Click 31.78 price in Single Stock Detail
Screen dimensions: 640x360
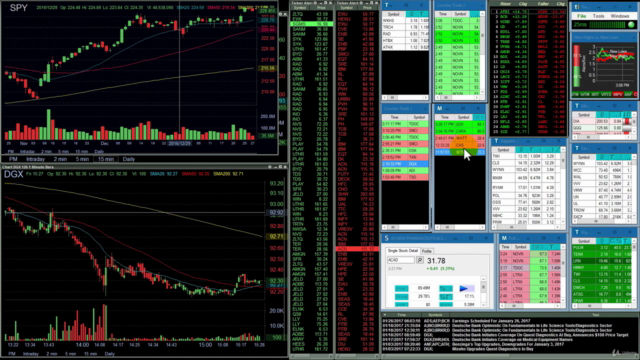coord(436,260)
